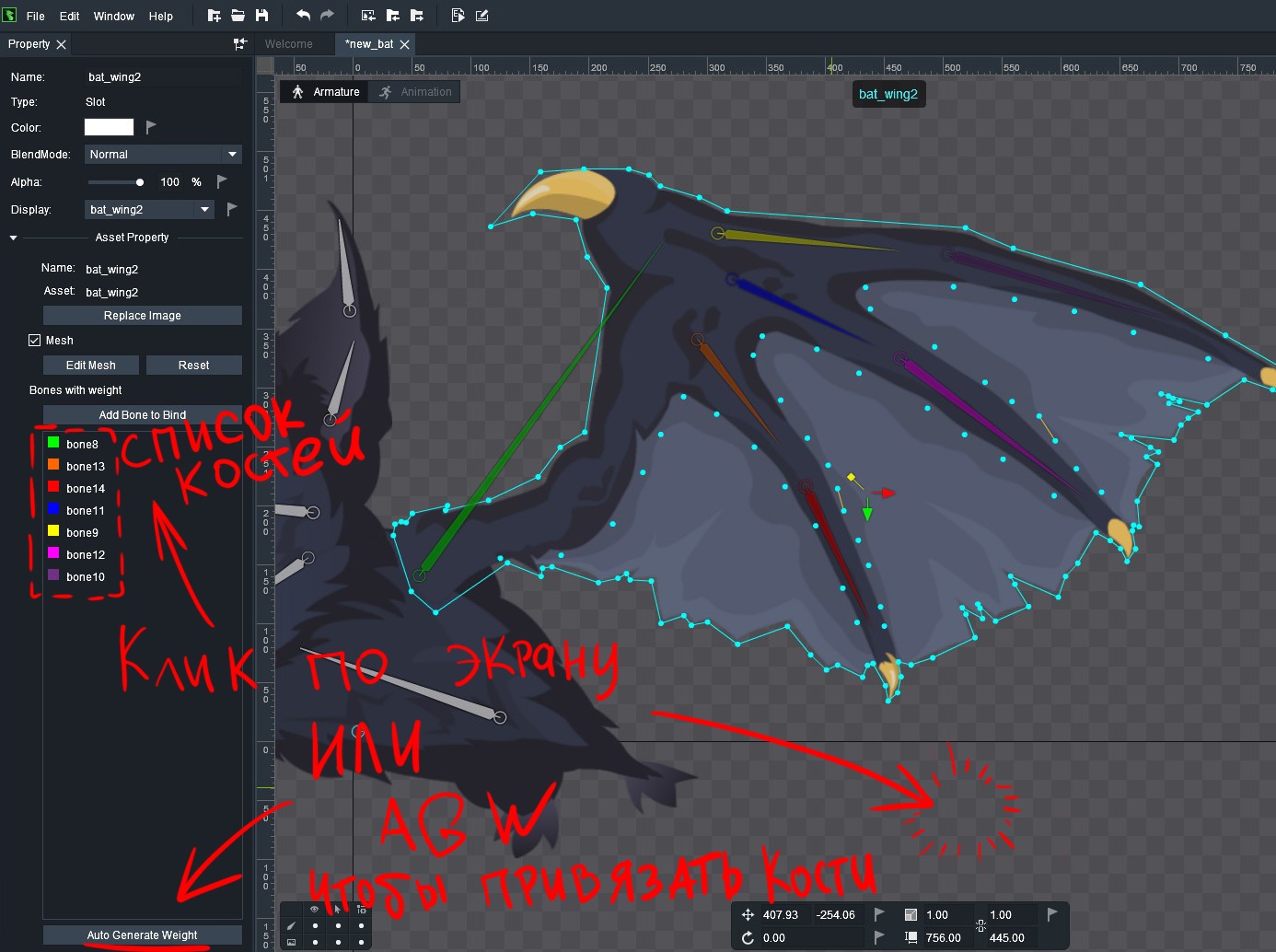Close the Property panel tab
The width and height of the screenshot is (1276, 952).
pyautogui.click(x=61, y=44)
